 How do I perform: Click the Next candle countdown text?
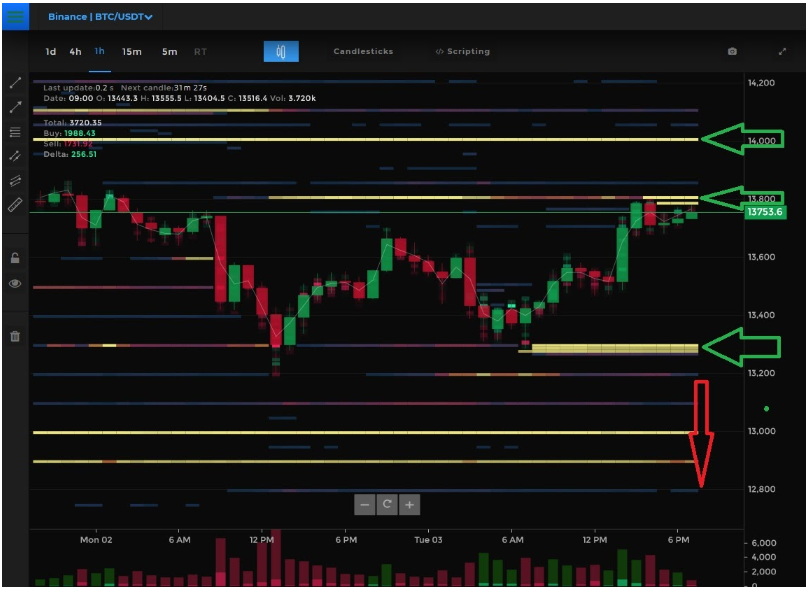164,88
